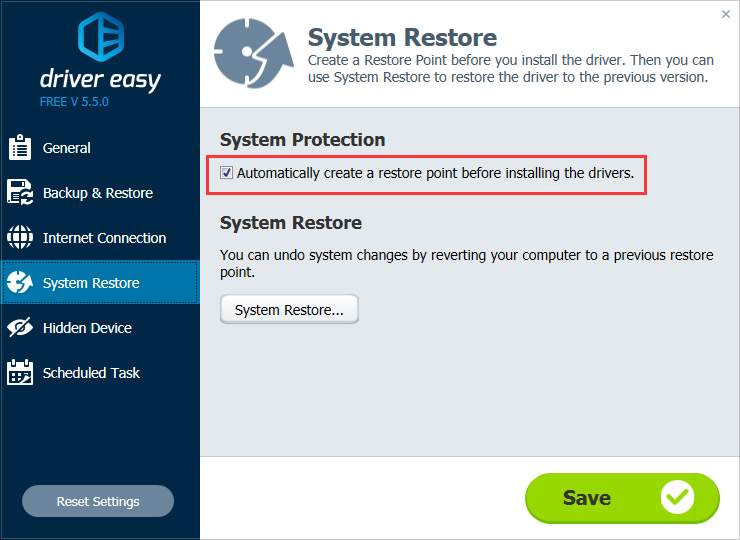Viewport: 740px width, 540px height.
Task: Save the settings with the green button
Action: click(622, 498)
